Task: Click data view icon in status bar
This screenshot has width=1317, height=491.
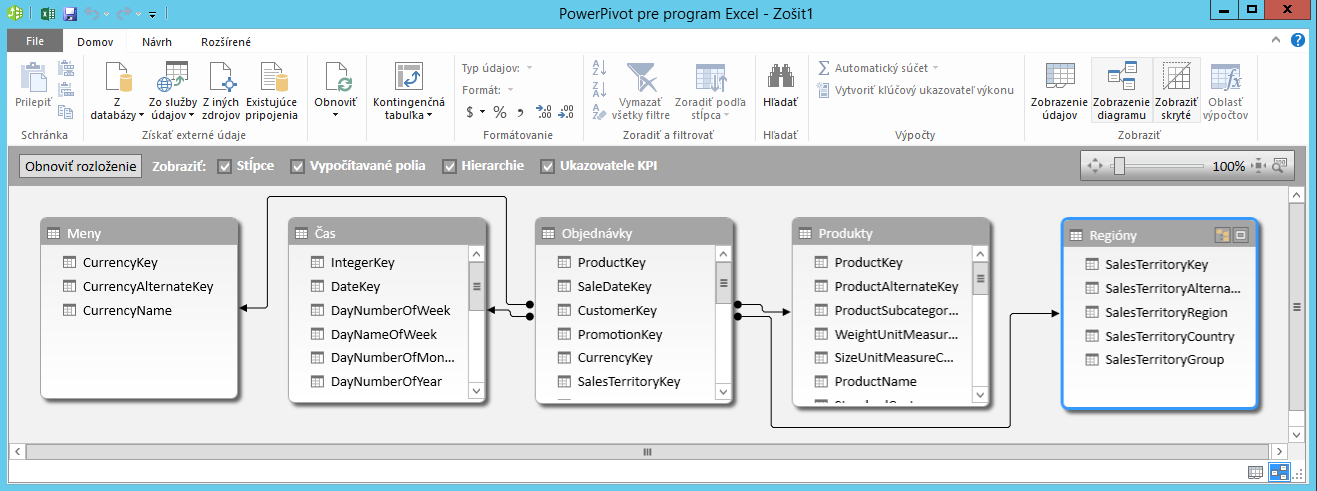Action: [1256, 473]
